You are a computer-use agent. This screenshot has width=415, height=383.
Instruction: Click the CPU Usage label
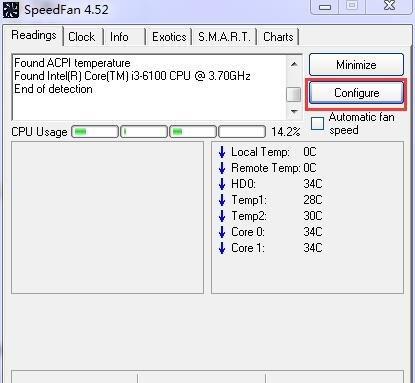(39, 132)
